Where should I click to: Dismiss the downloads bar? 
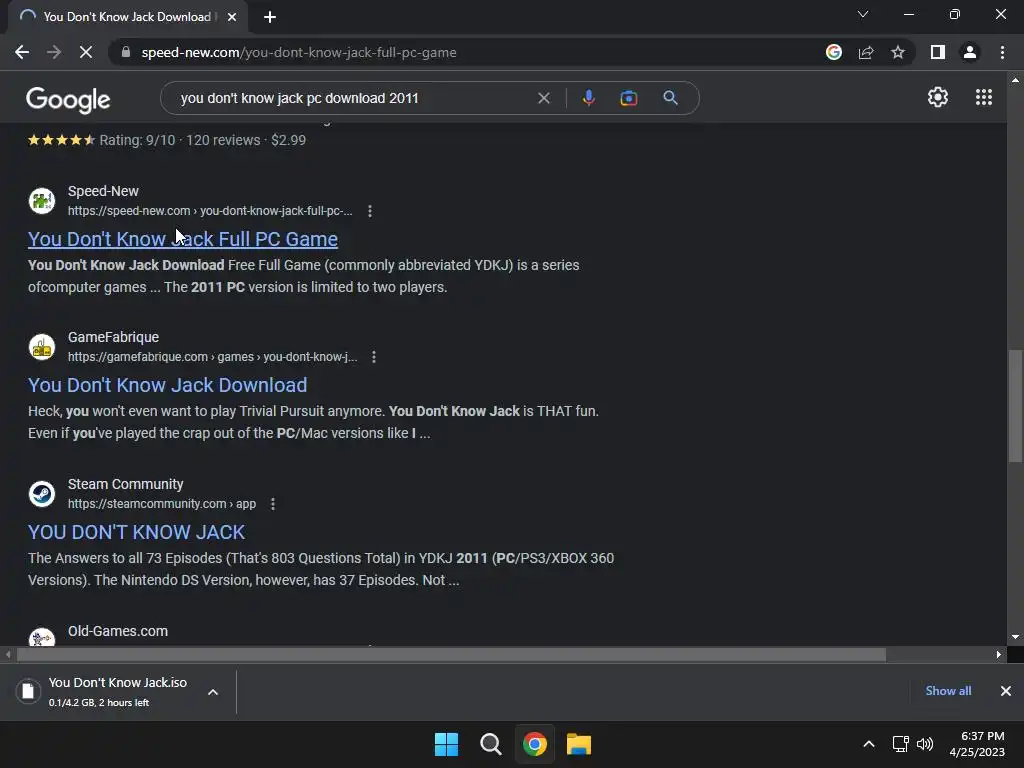[1006, 691]
